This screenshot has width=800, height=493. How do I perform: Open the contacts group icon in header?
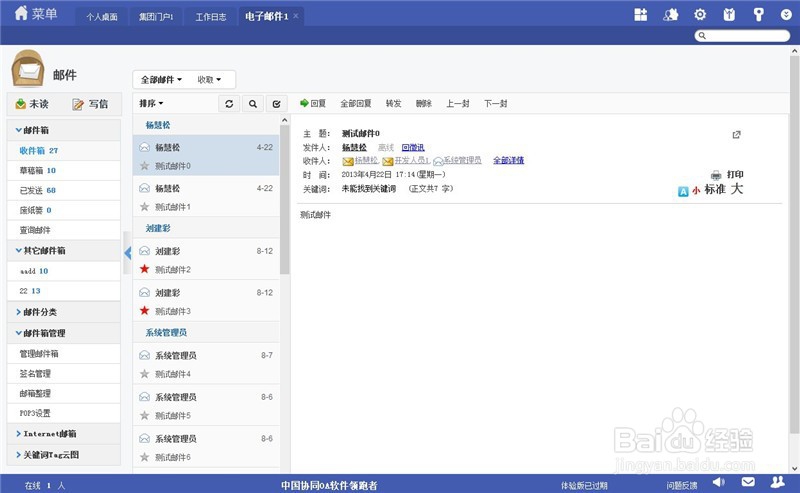click(670, 15)
